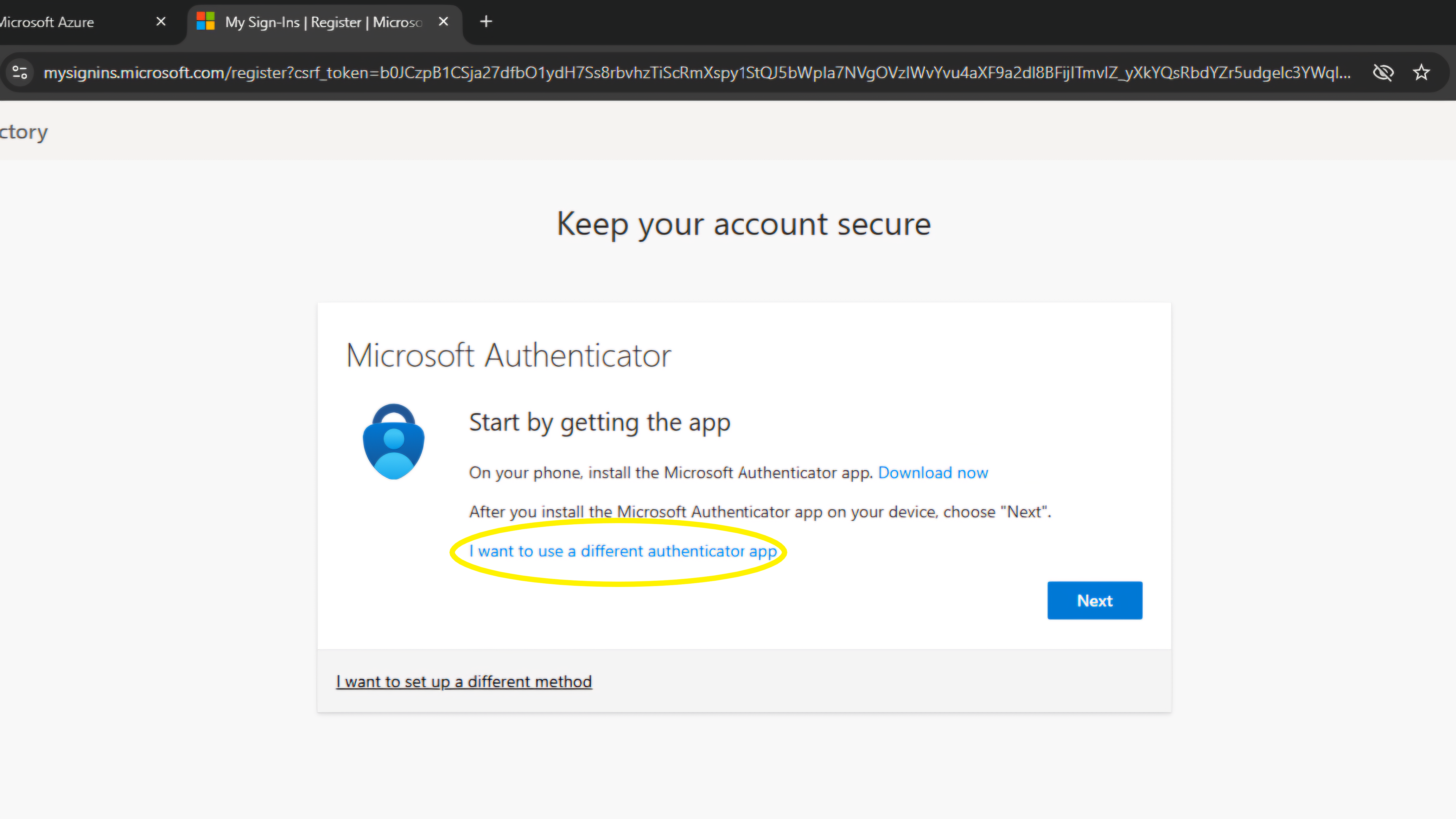Click 'I want to set up a different method'

click(x=463, y=682)
